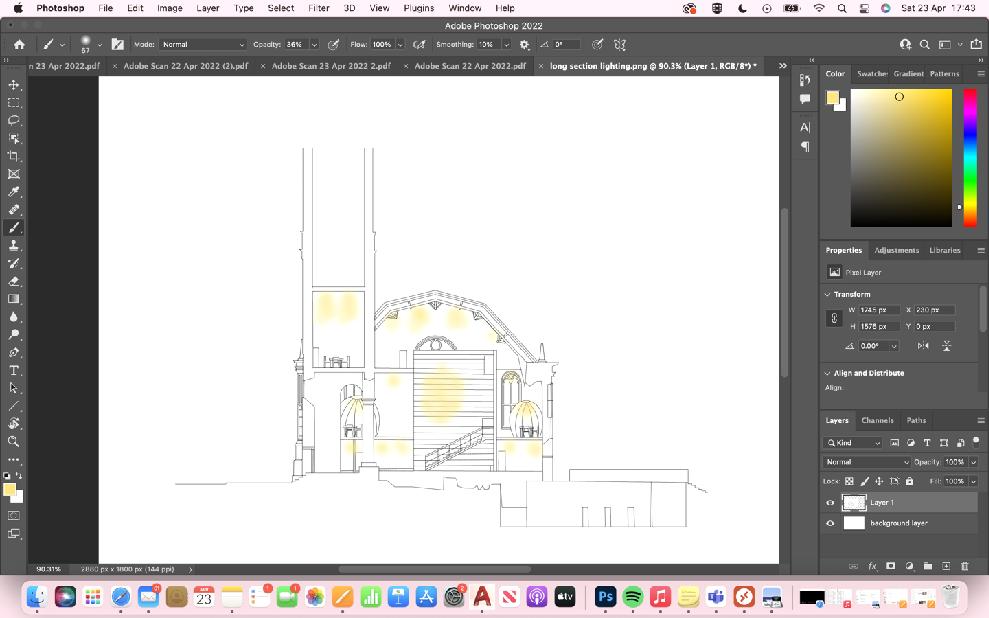Open the layer blend mode dropdown

point(866,462)
